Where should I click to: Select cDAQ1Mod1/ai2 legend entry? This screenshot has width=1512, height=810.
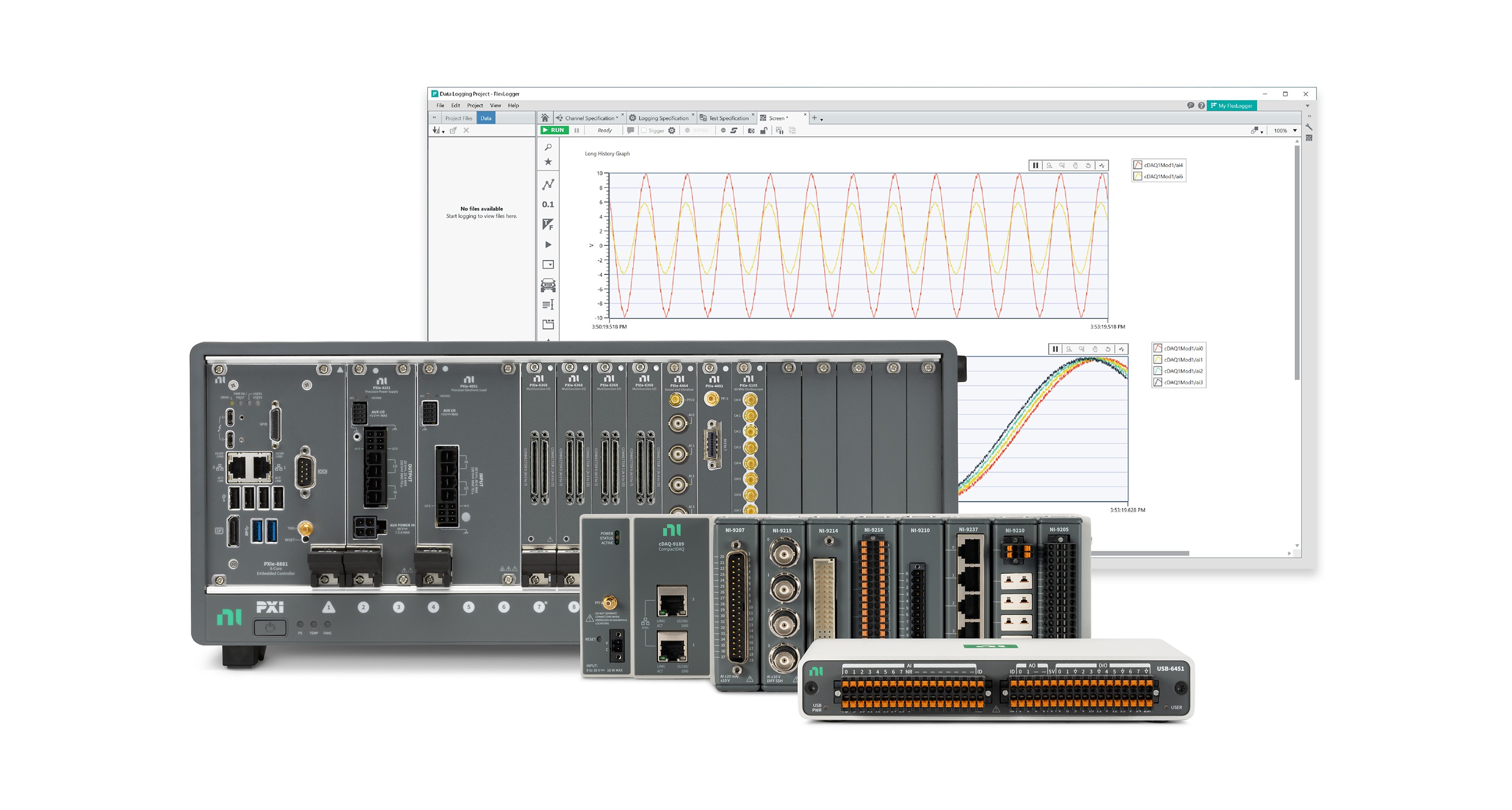(1178, 371)
